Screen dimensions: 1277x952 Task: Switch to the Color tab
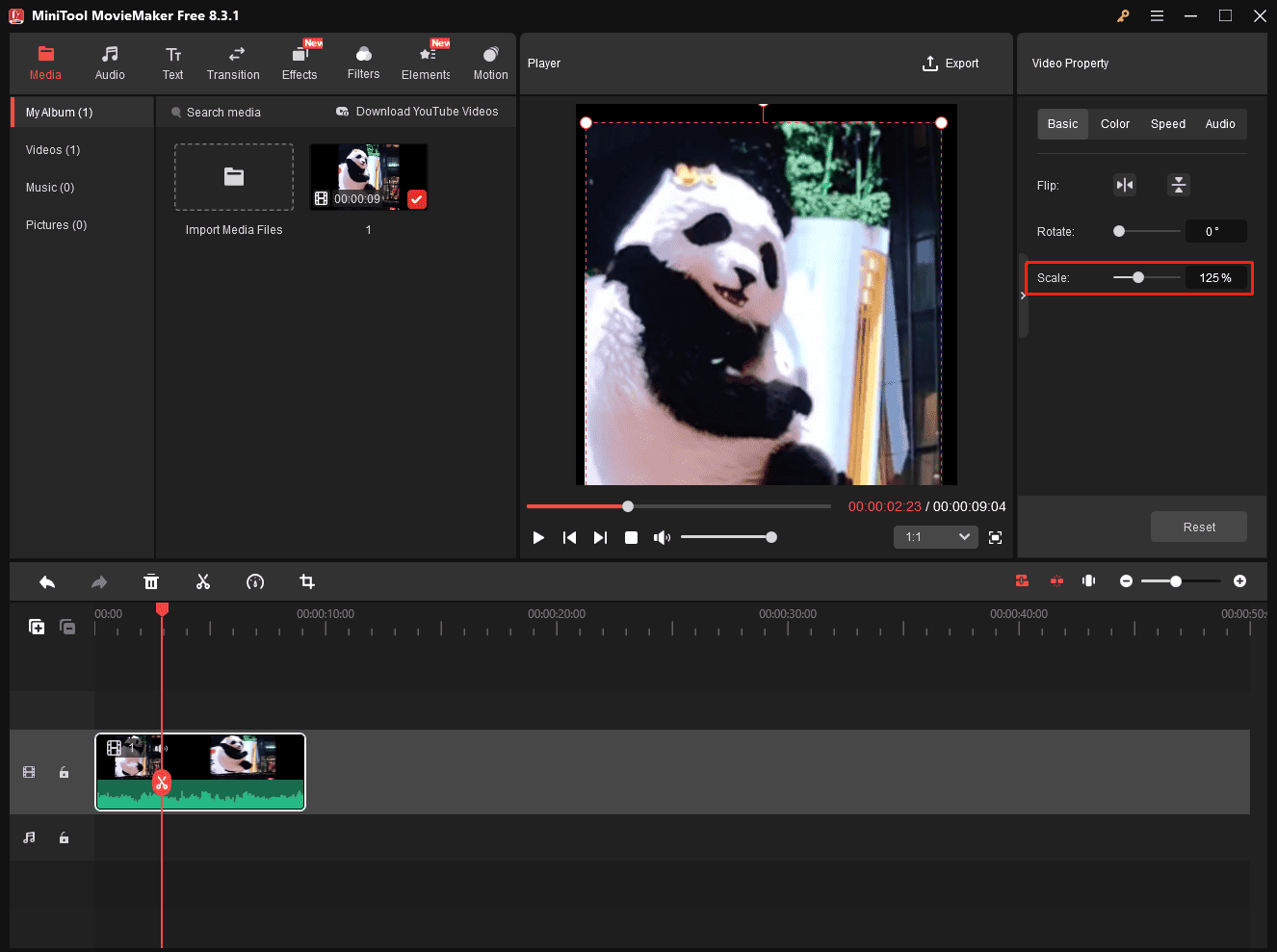(1115, 124)
